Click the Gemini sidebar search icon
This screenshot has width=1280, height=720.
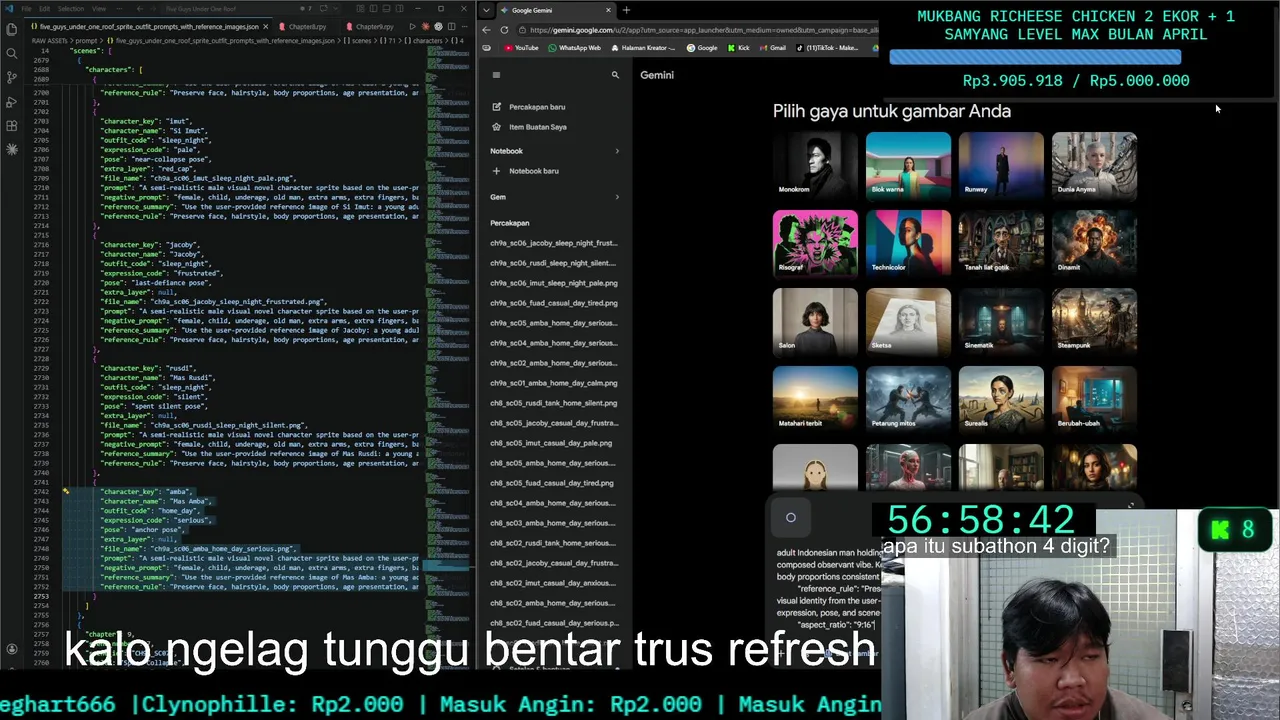click(x=615, y=75)
